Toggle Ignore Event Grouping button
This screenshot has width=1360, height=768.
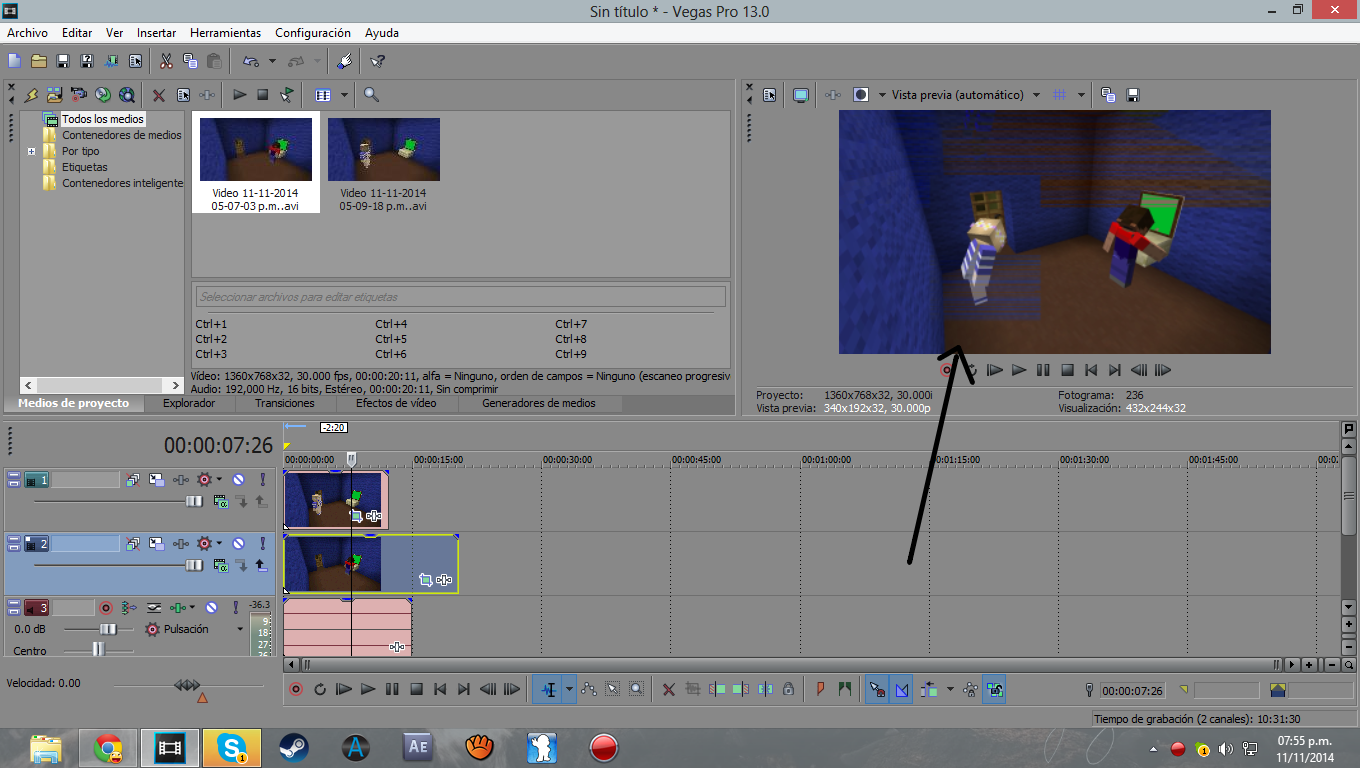coord(994,689)
